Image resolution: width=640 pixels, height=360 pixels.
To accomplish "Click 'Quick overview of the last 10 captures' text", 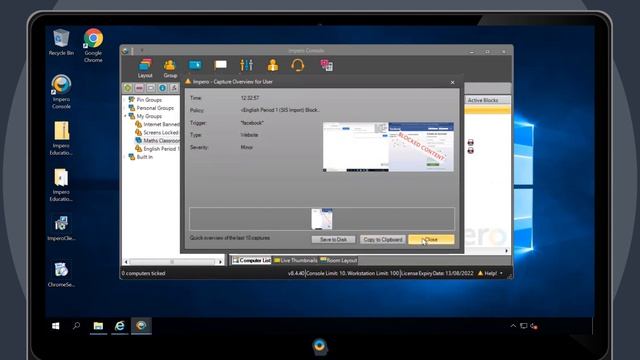I will (x=230, y=238).
